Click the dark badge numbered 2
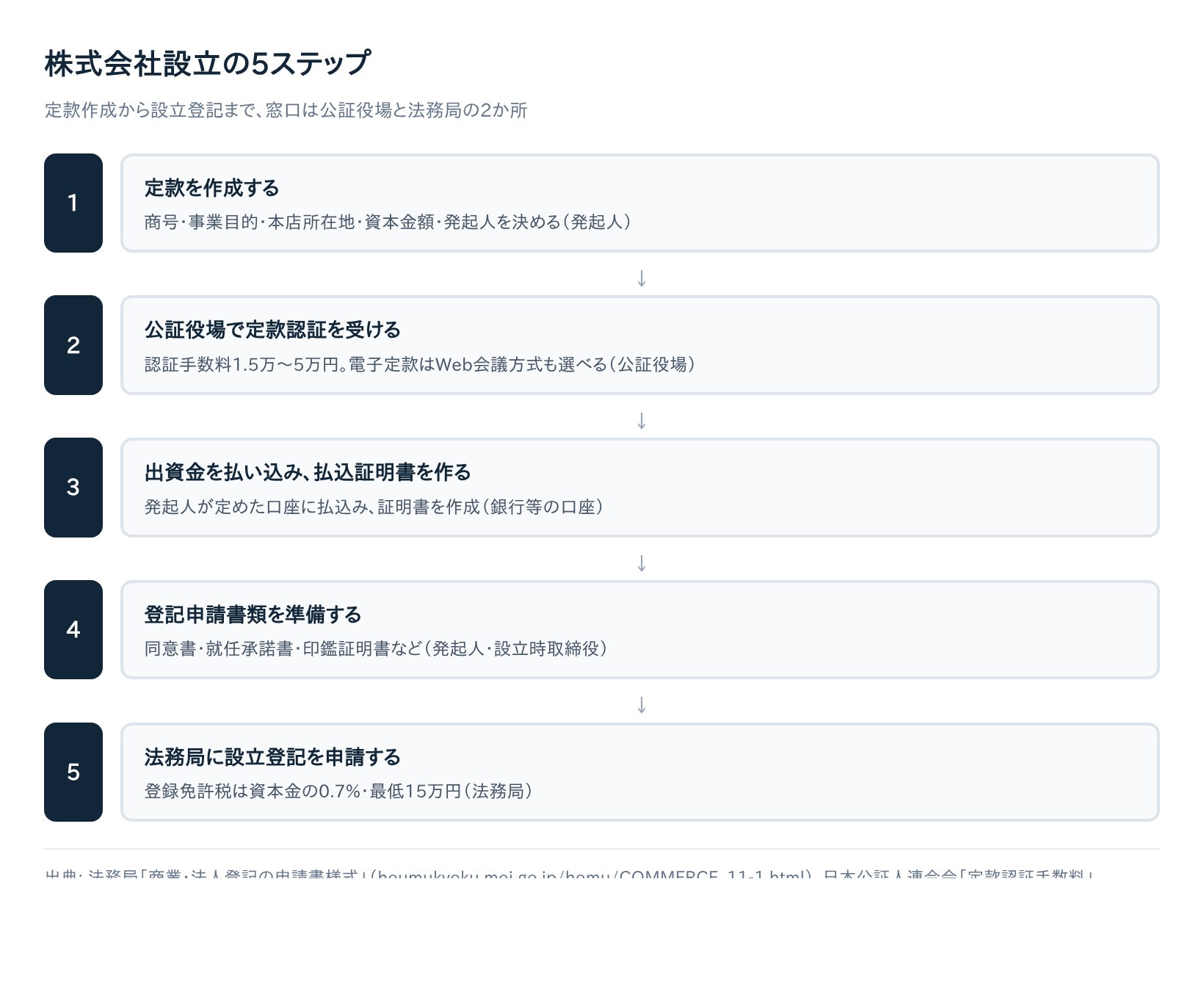This screenshot has width=1204, height=1006. click(x=73, y=345)
